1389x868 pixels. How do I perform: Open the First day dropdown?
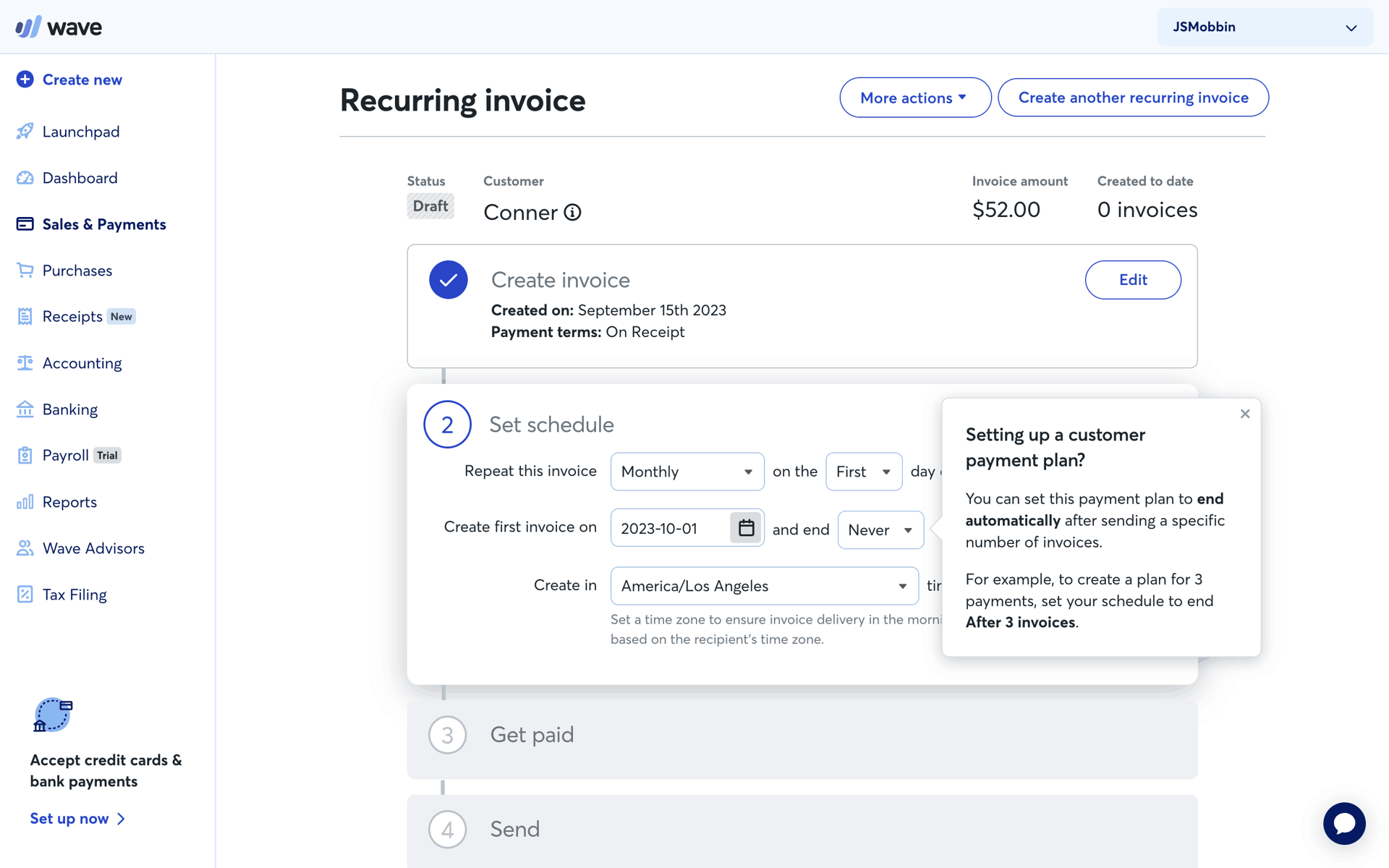(x=864, y=472)
